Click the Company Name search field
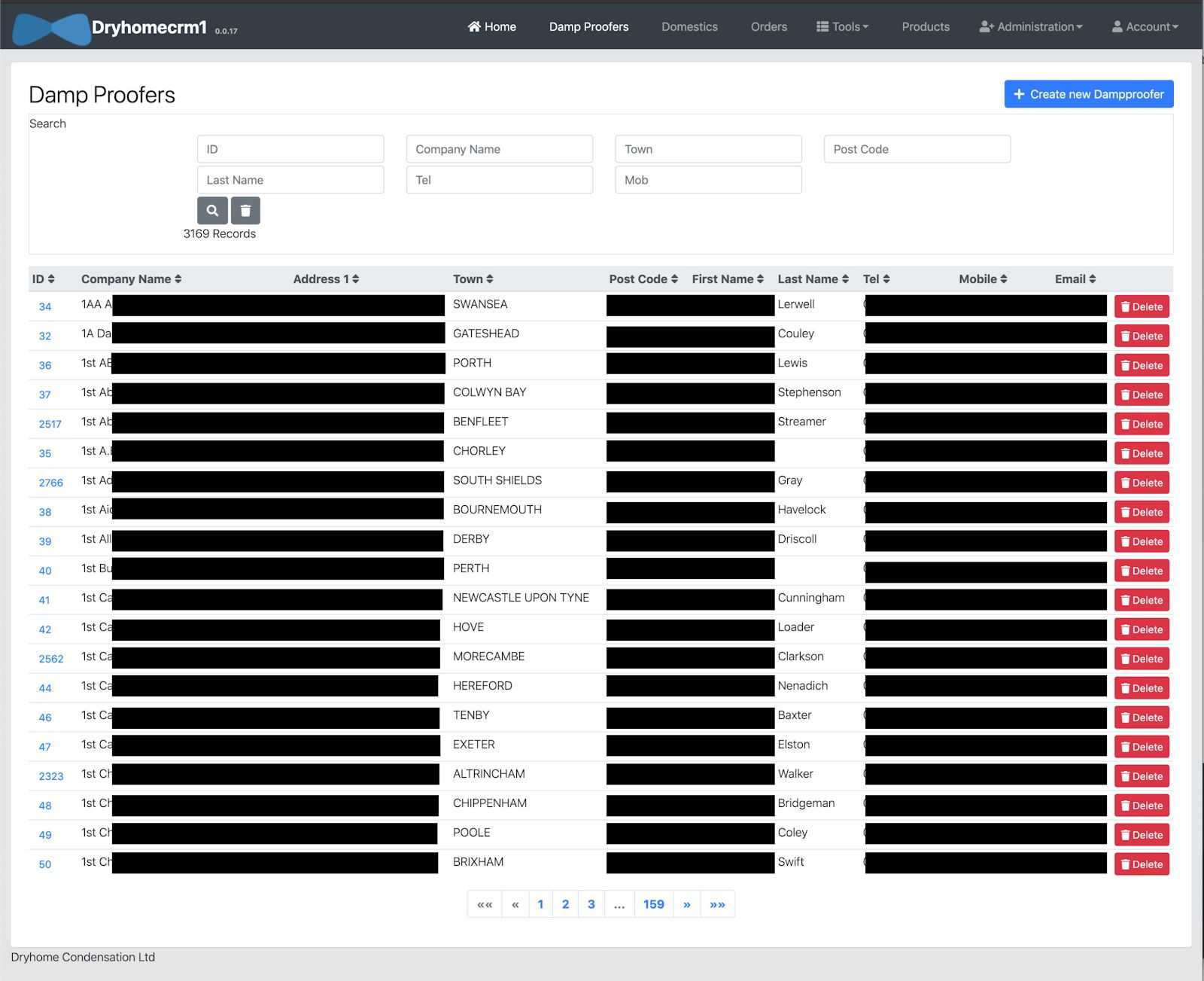 point(499,149)
